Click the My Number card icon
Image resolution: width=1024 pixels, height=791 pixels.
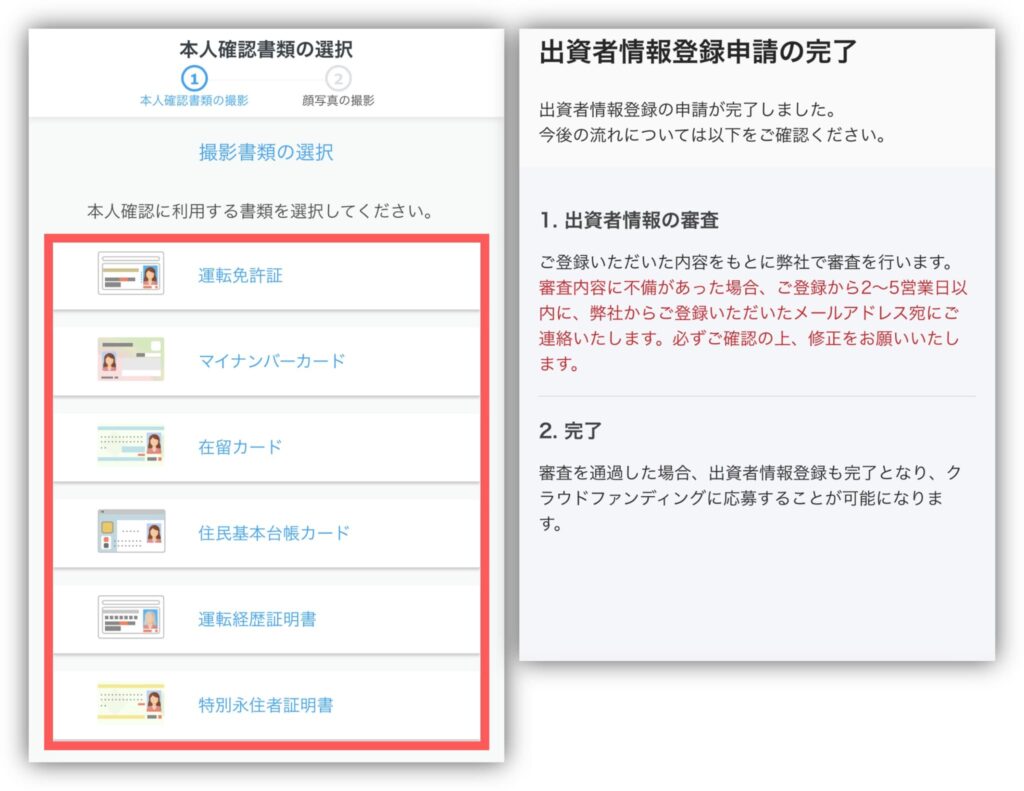131,360
